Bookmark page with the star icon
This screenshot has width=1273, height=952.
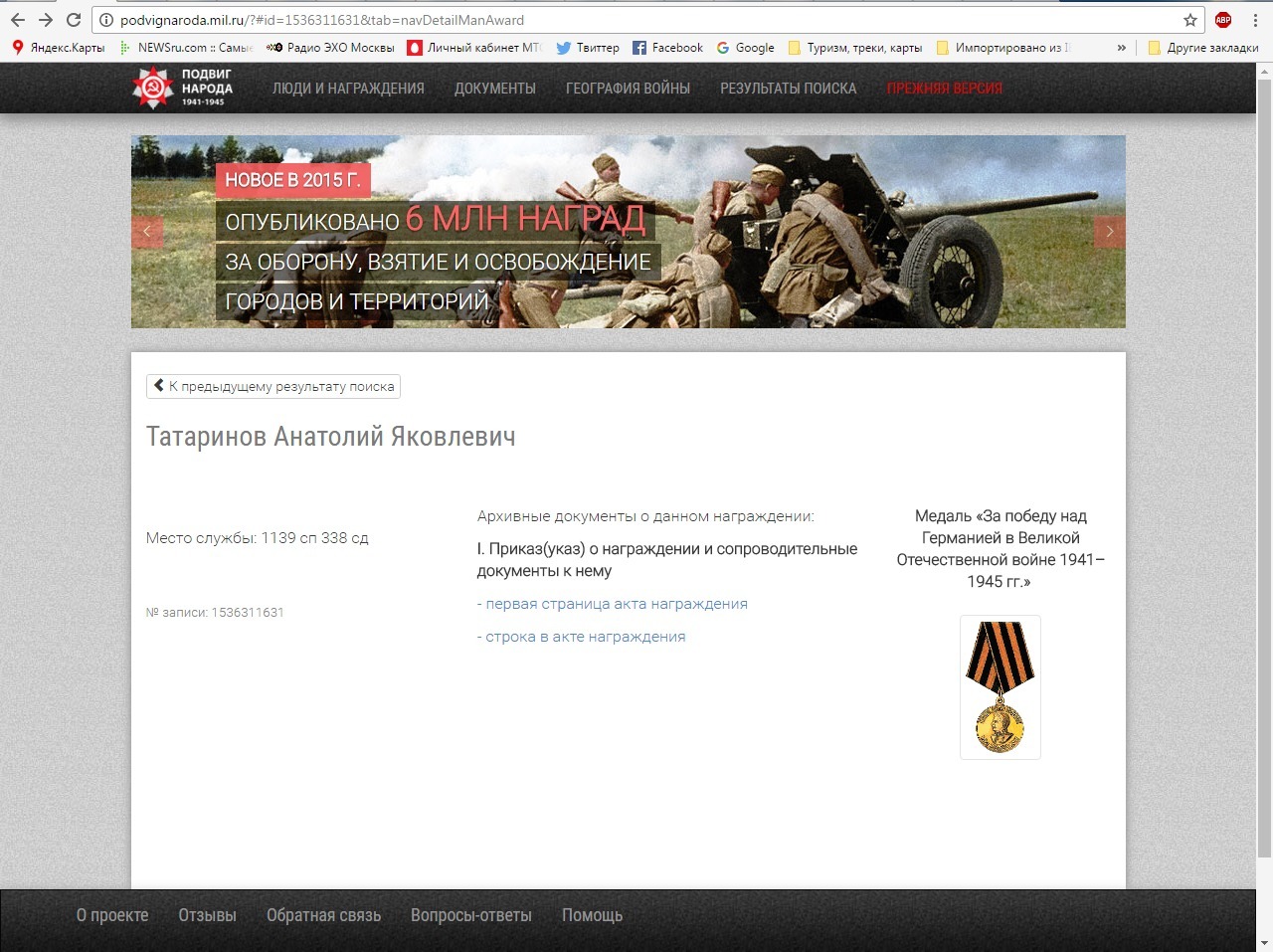[x=1190, y=20]
